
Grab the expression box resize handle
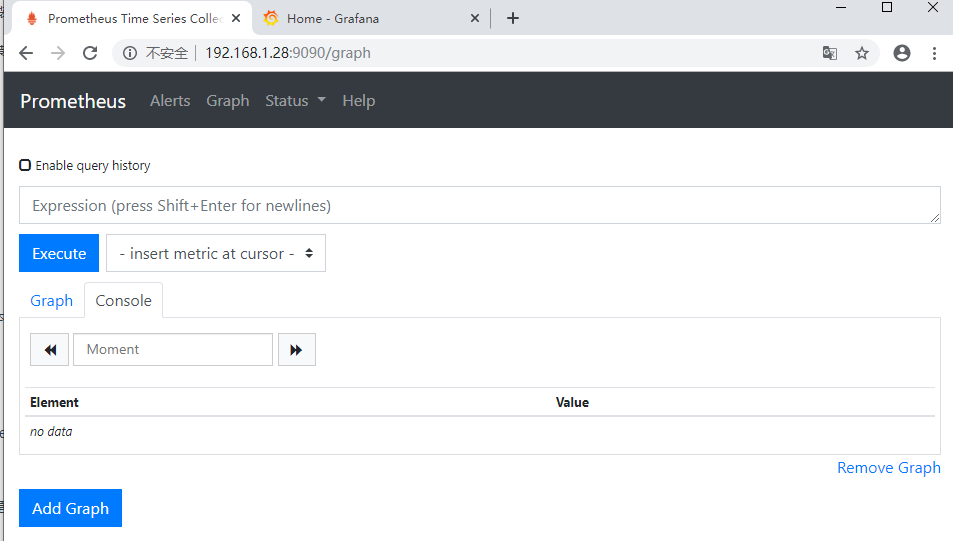(935, 218)
